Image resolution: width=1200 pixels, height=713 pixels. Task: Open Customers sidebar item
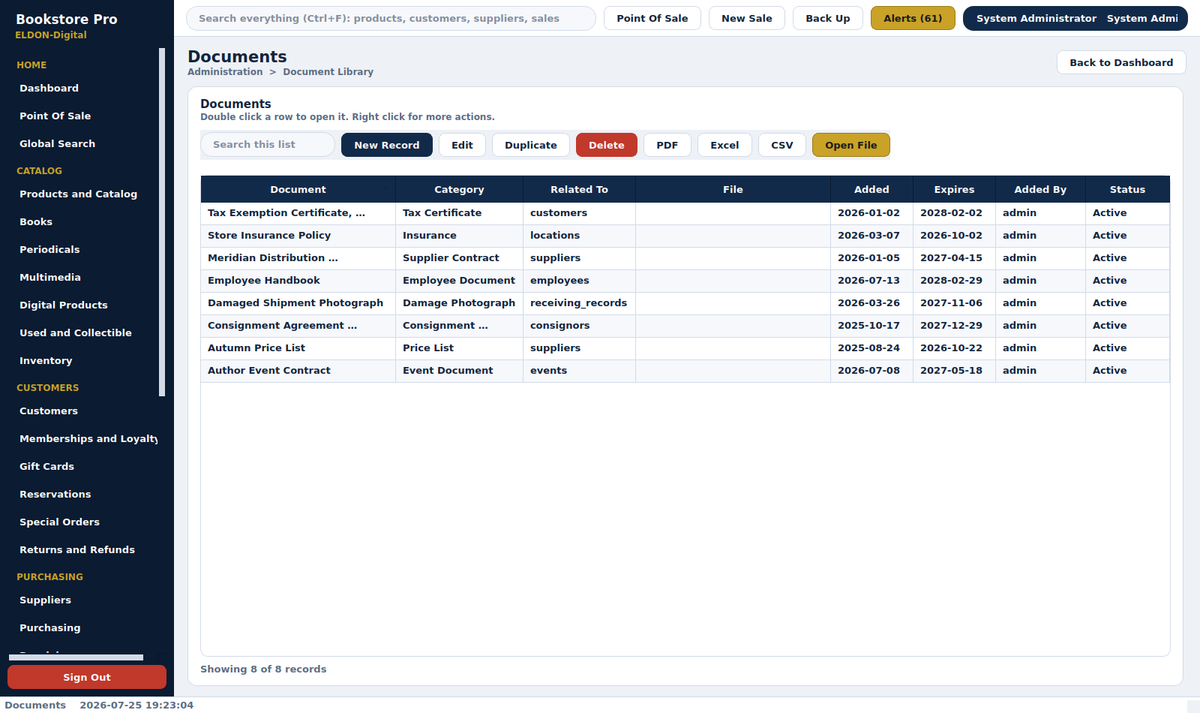coord(48,411)
